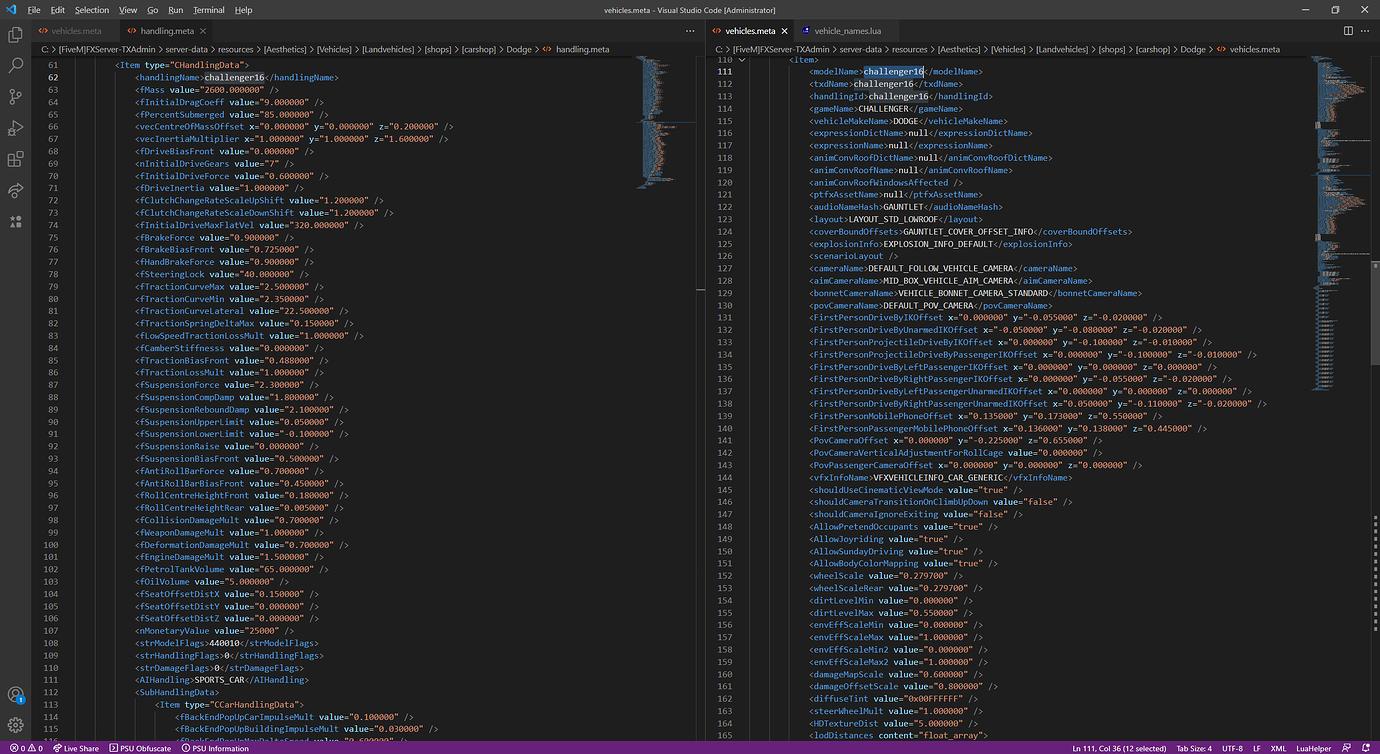Open the Extensions view
The image size is (1380, 754).
[15, 159]
